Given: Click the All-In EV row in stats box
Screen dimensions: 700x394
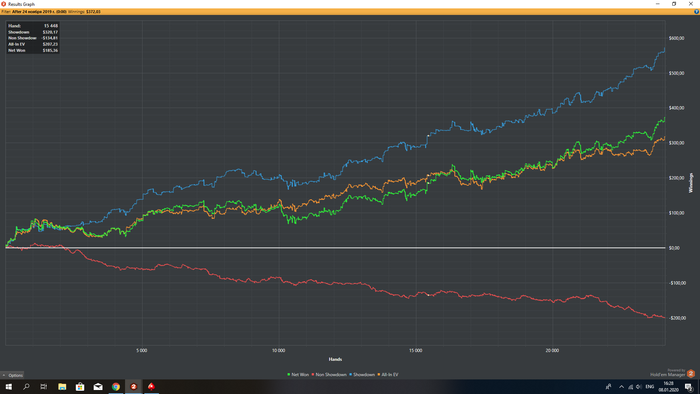Looking at the screenshot, I should click(x=33, y=44).
